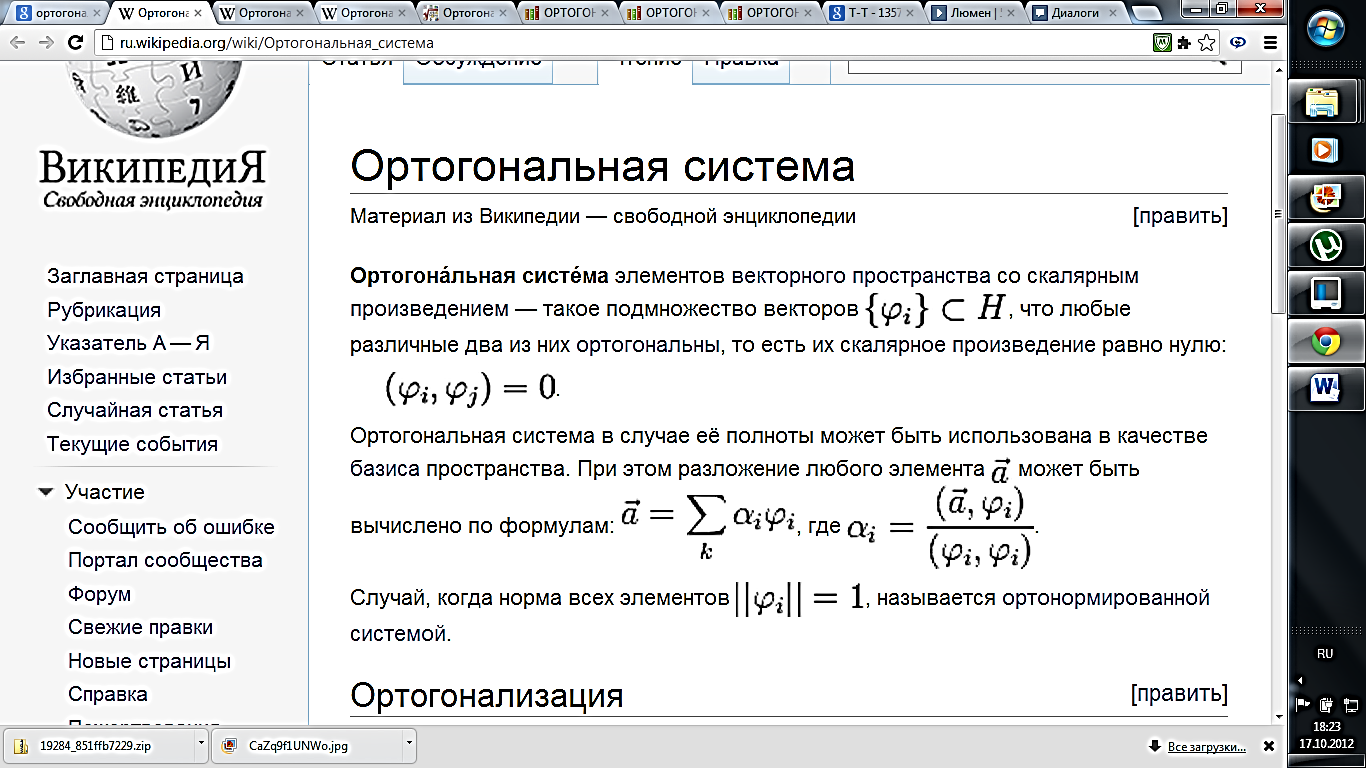Open downloaded file 19284_851ffb7229.zip
The image size is (1366, 768).
(x=98, y=745)
